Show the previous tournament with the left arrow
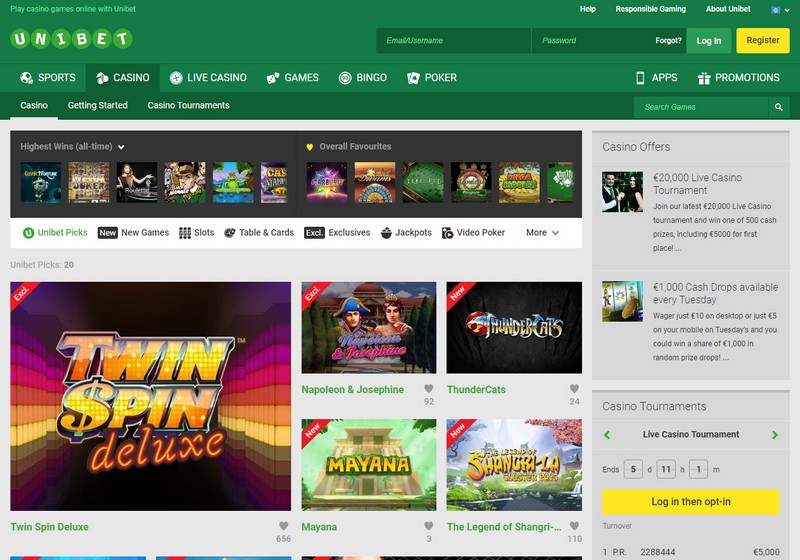The image size is (800, 560). point(607,435)
